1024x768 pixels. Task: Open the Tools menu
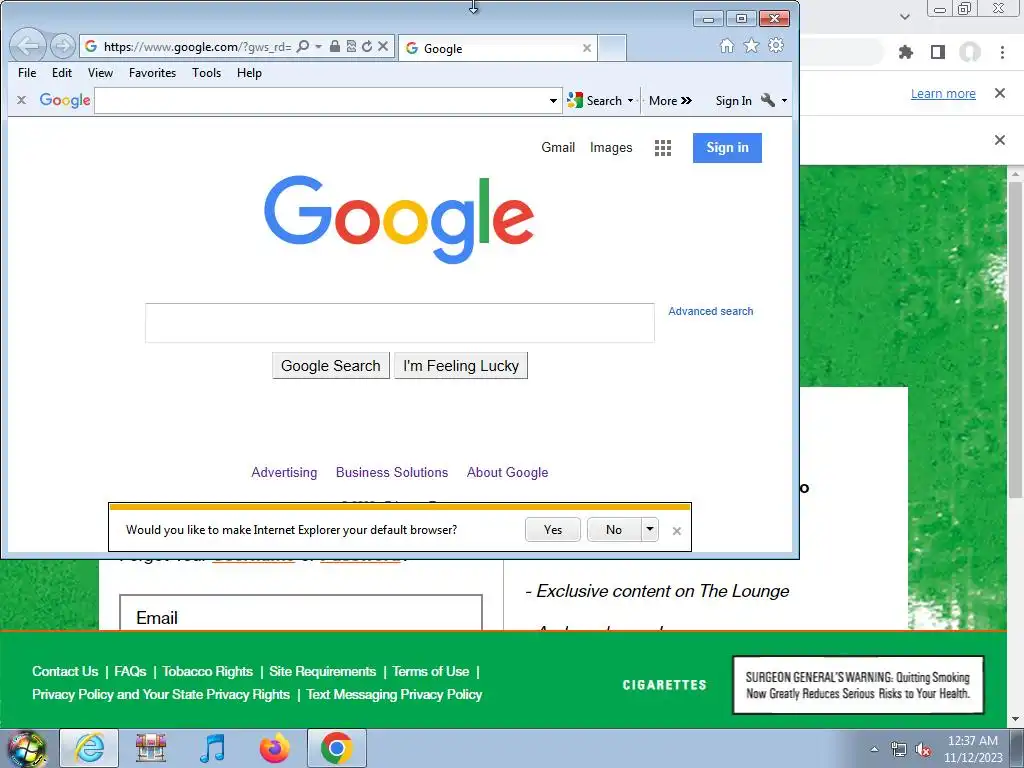coord(206,73)
